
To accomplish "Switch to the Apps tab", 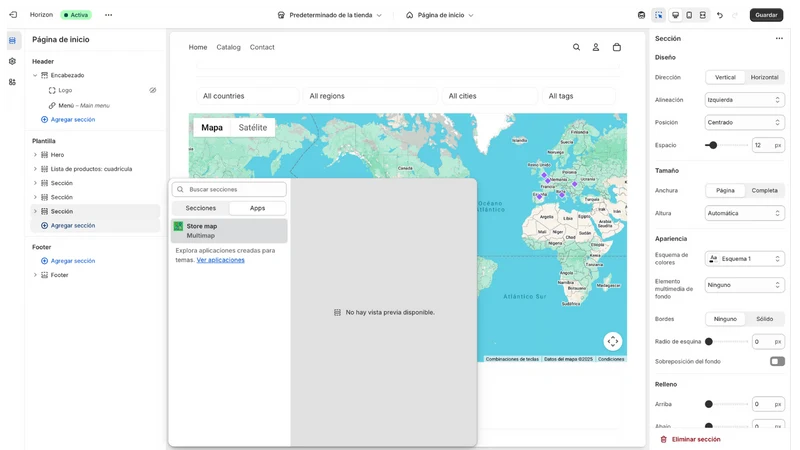I will point(257,208).
